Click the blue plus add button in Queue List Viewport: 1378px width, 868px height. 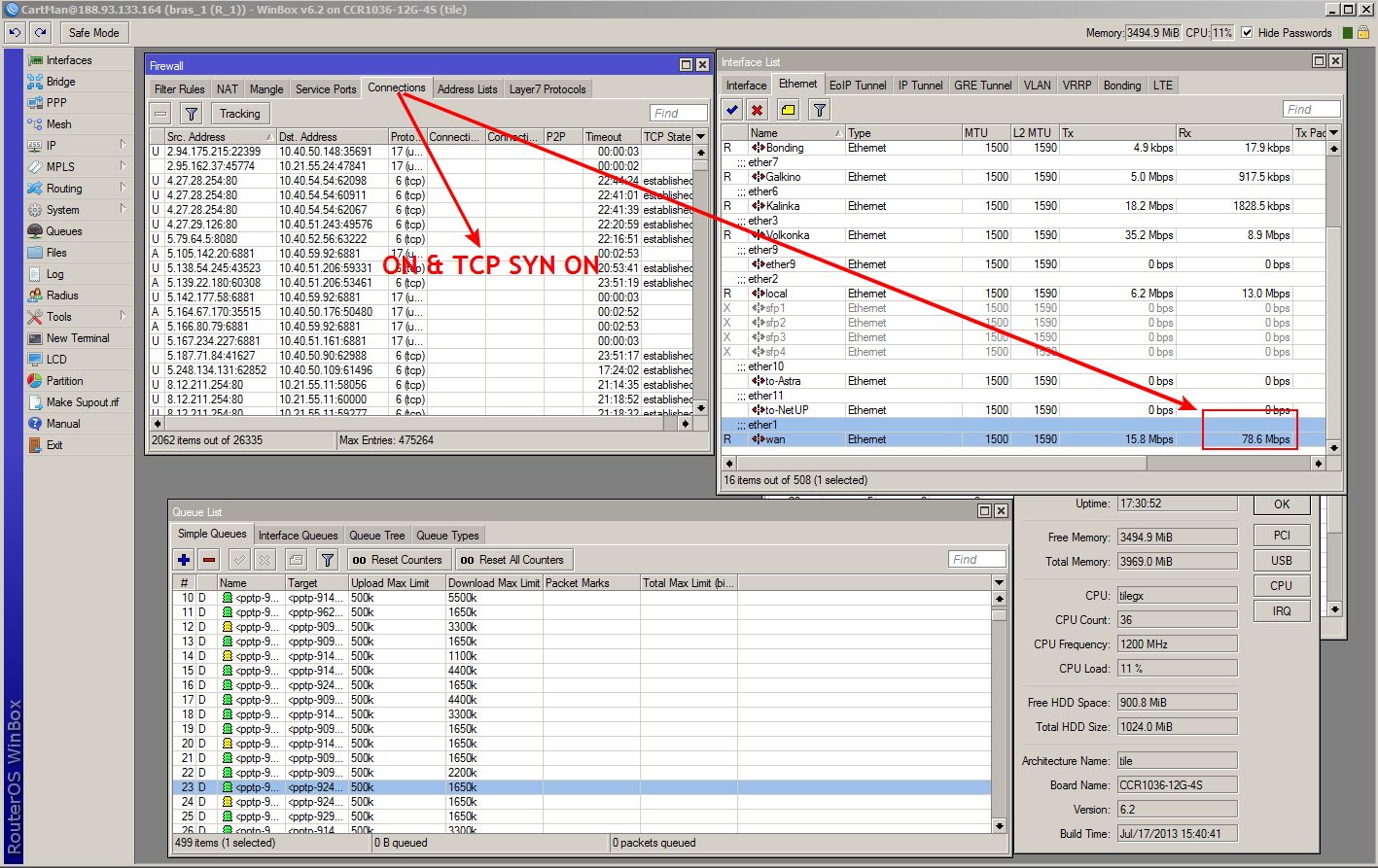(184, 560)
